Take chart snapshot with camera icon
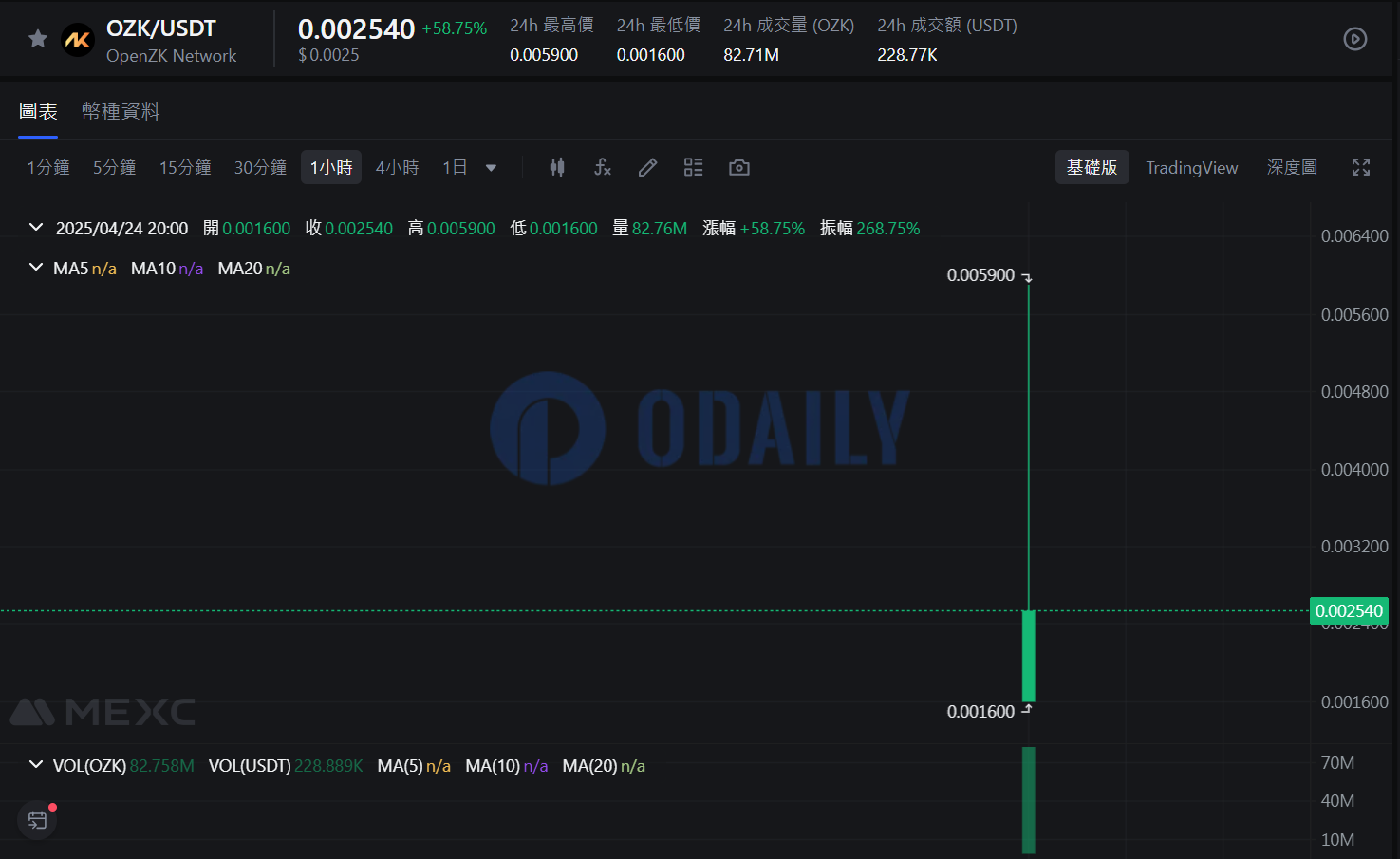 tap(739, 167)
